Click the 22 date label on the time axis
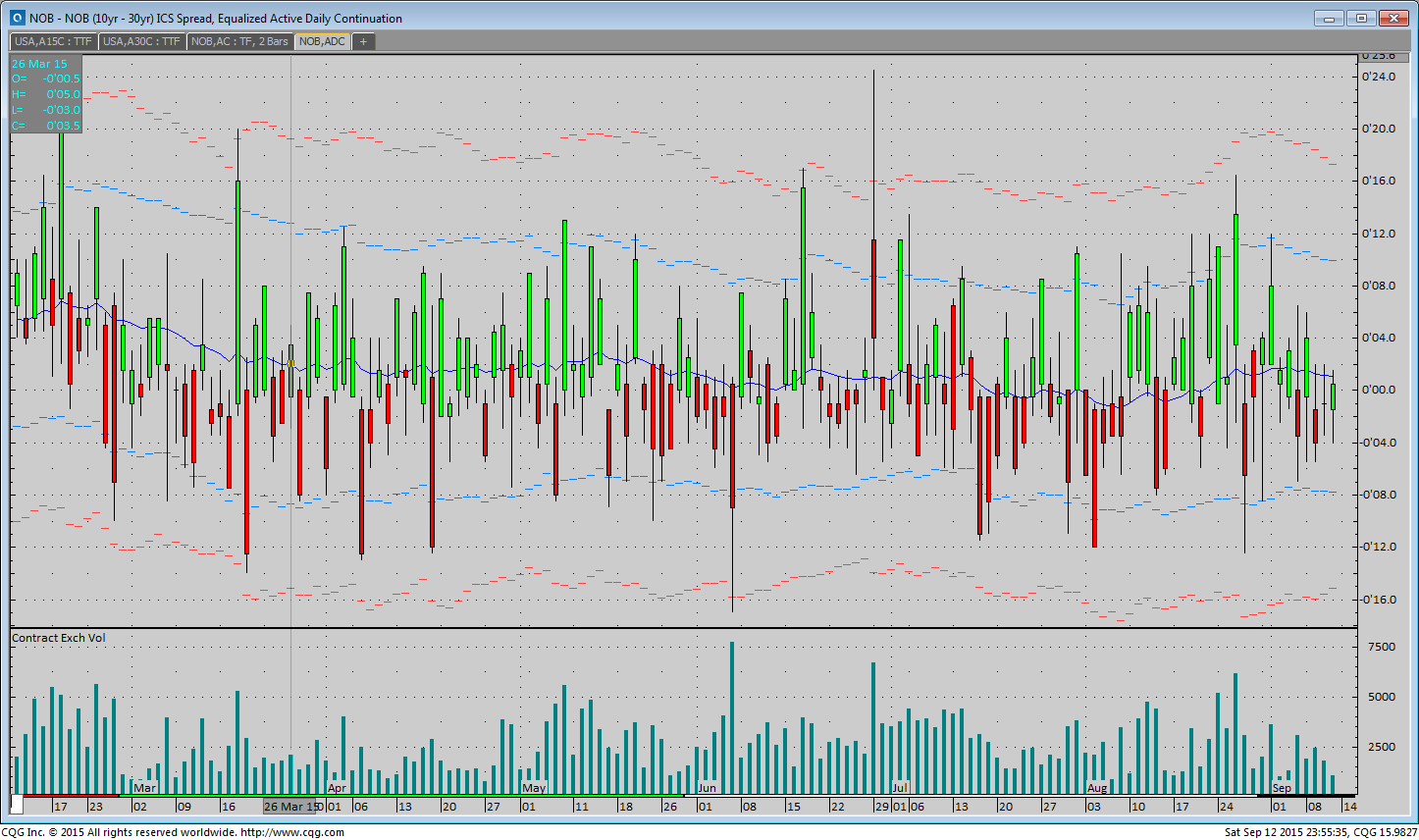Screen dimensions: 1419x840 point(837,807)
